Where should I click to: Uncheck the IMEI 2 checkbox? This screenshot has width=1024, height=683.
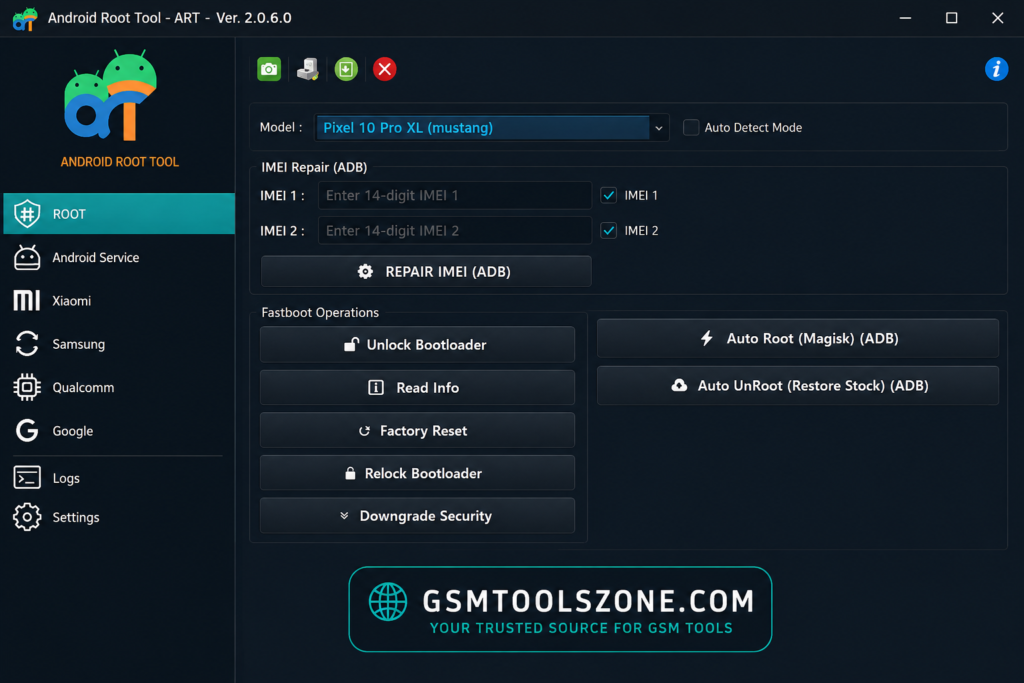(x=608, y=230)
